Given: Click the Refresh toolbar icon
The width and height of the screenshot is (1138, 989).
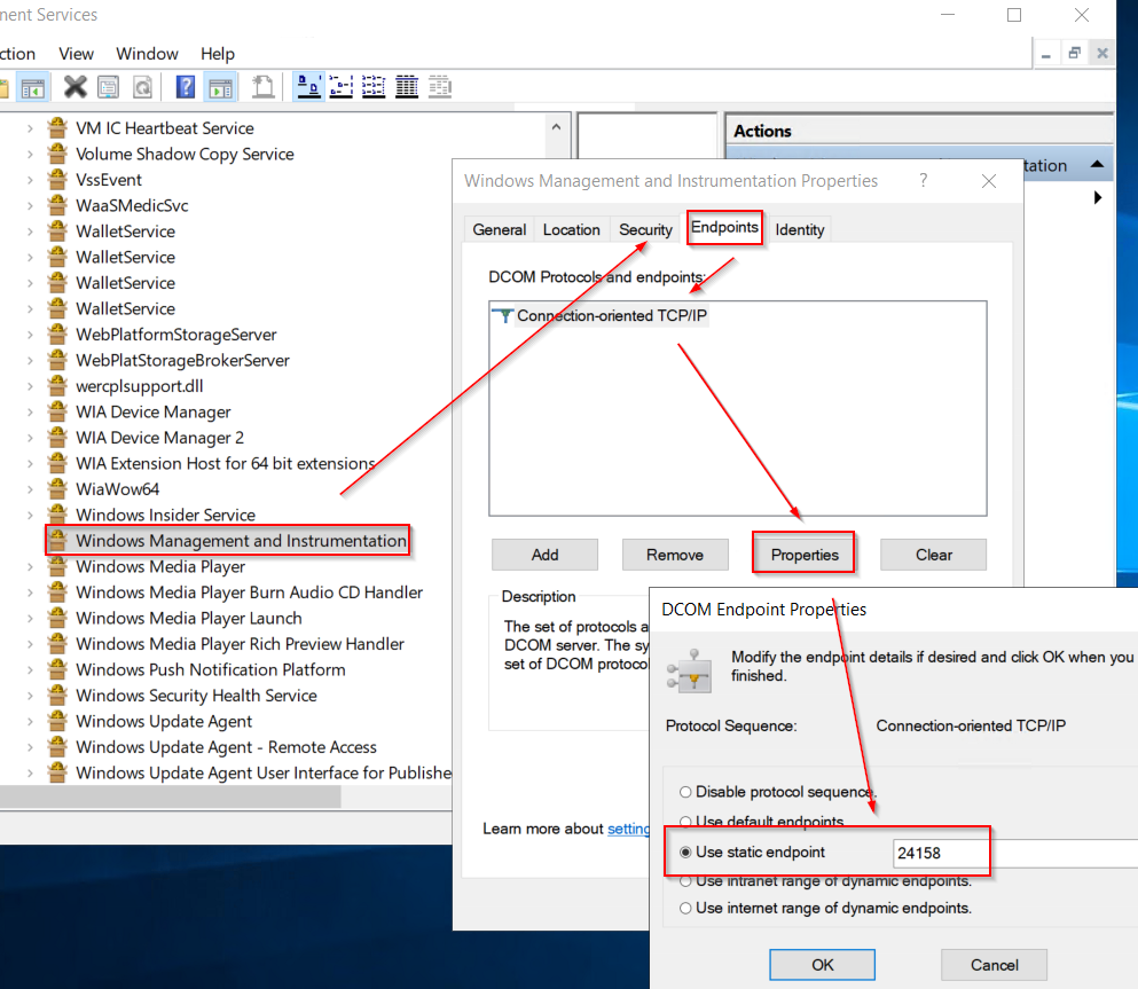Looking at the screenshot, I should point(143,87).
